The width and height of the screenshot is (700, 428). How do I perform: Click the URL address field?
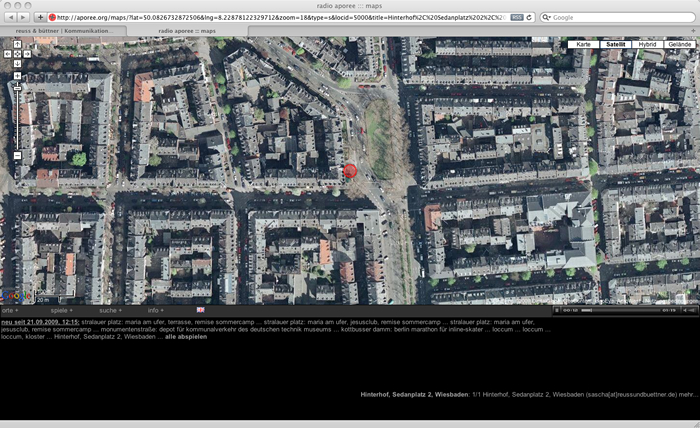(281, 17)
